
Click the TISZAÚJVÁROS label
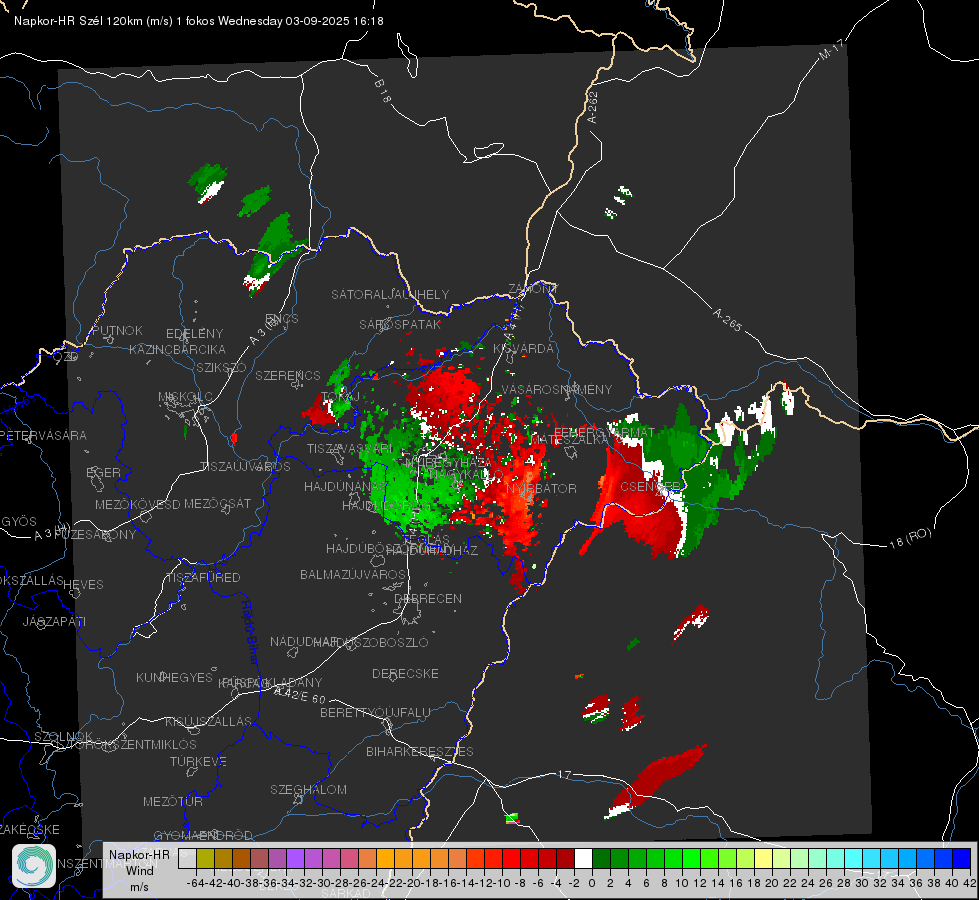coord(245,467)
